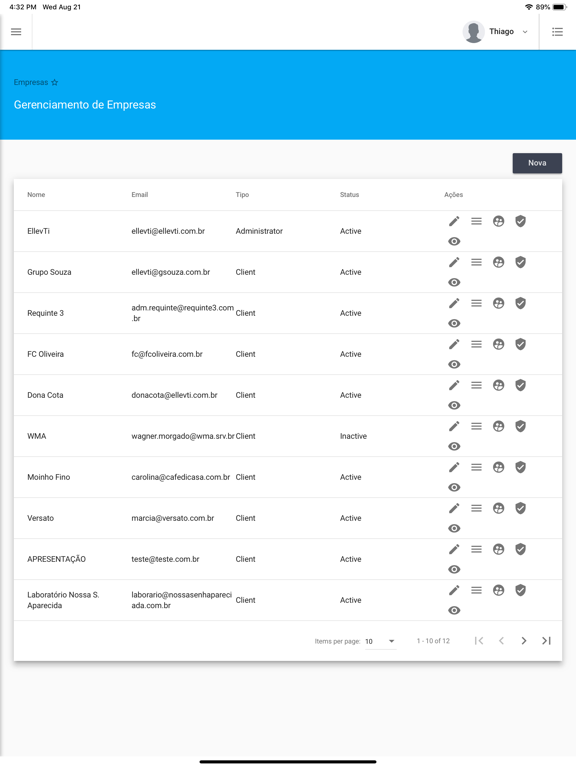576x768 pixels.
Task: View FC Oliveira with the eye icon
Action: click(x=454, y=364)
